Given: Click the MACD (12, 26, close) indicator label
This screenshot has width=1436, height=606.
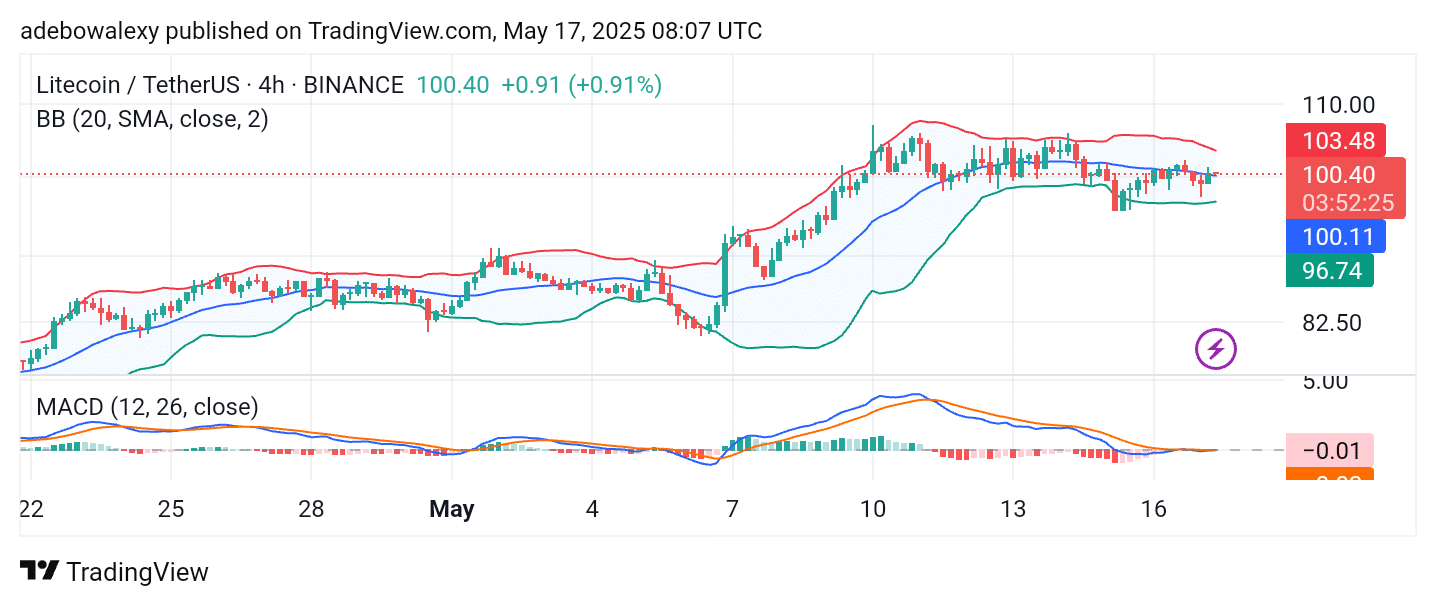Looking at the screenshot, I should [x=147, y=407].
